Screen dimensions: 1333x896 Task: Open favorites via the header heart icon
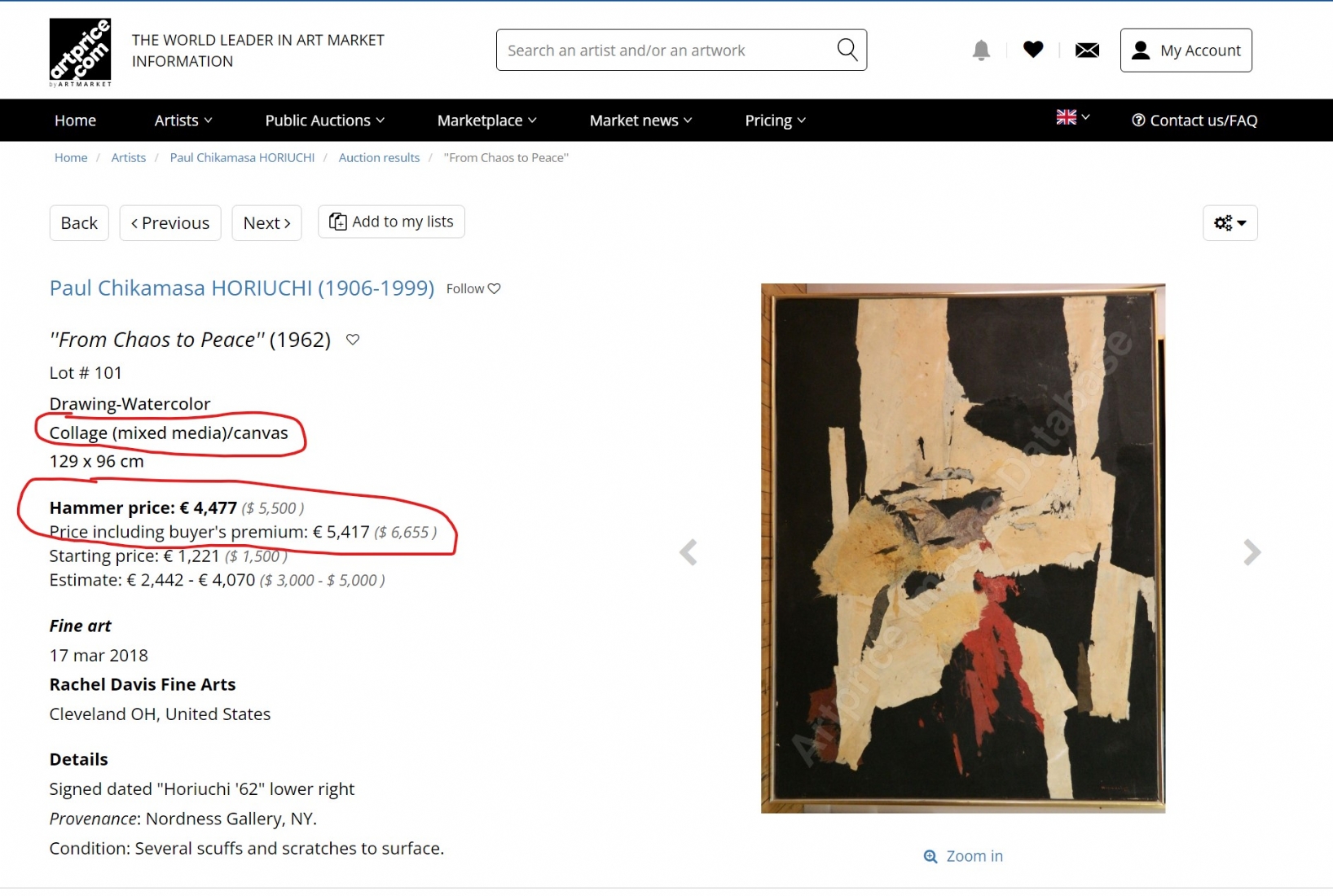pos(1032,51)
